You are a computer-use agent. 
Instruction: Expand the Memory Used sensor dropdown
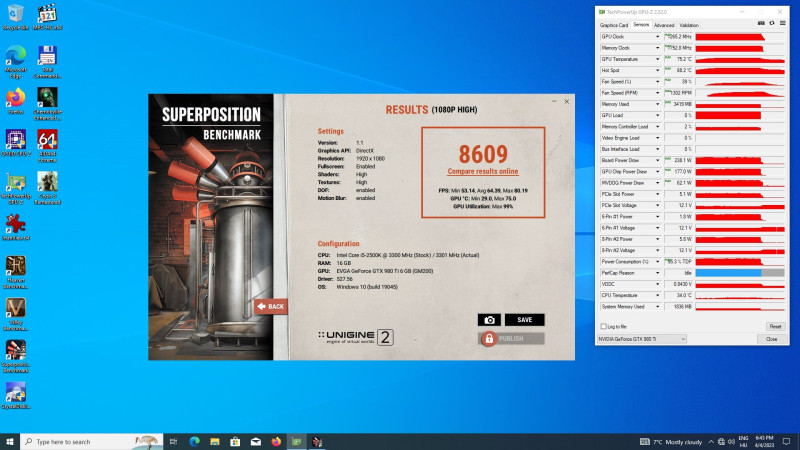(x=657, y=104)
